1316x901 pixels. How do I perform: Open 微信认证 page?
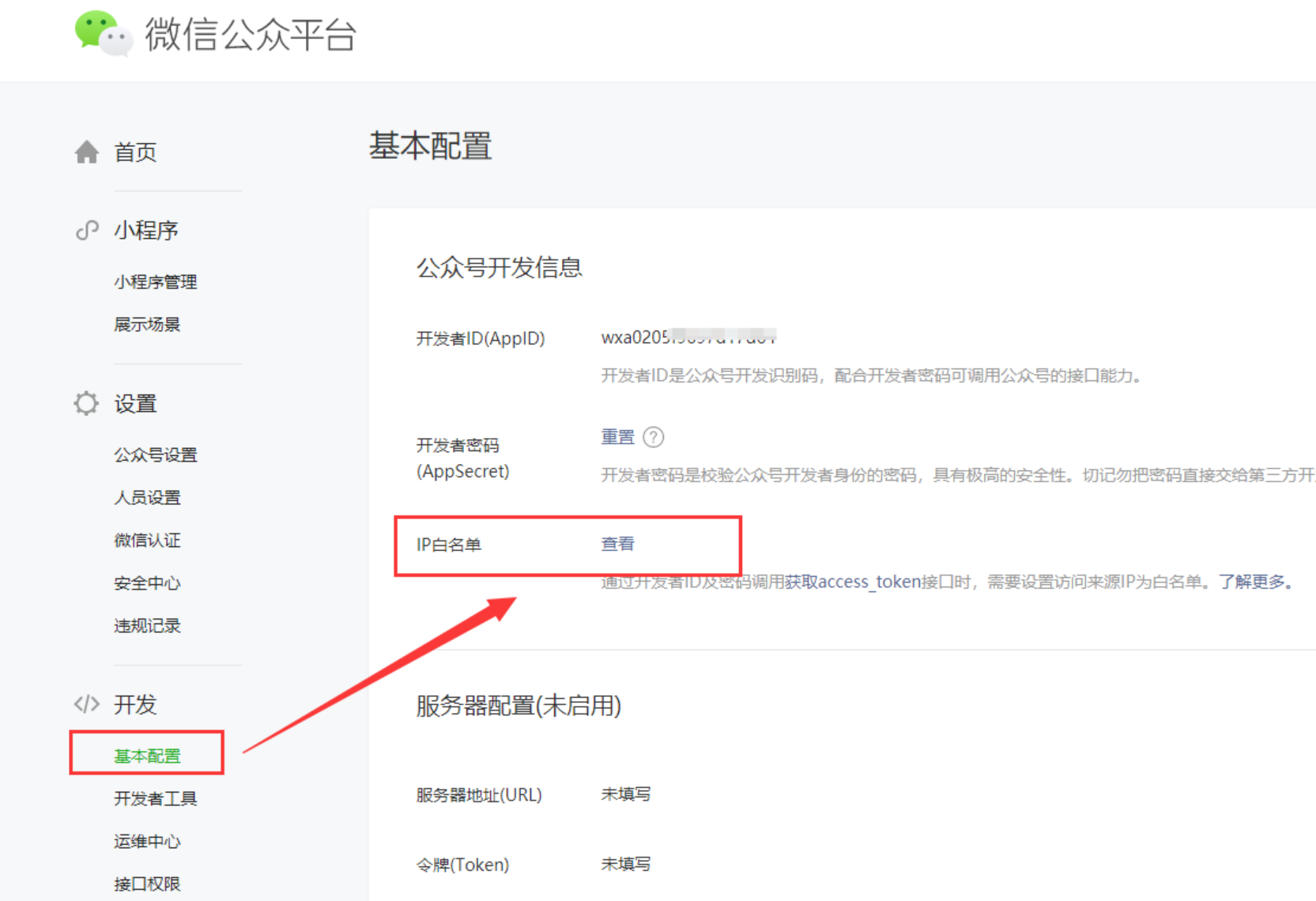[147, 540]
